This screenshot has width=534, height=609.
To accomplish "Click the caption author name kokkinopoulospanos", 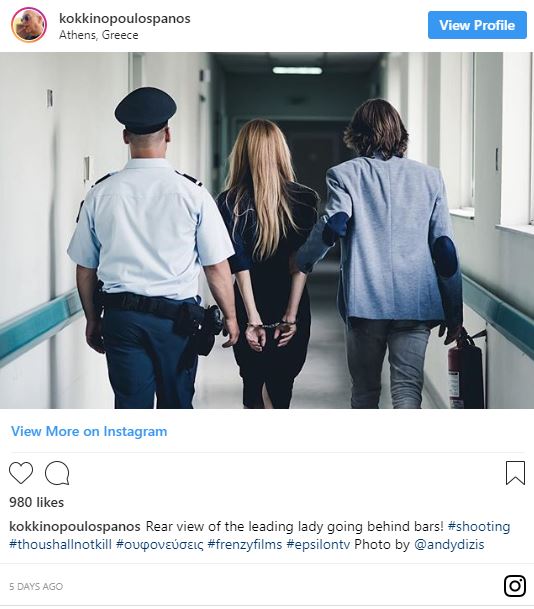I will coord(75,527).
